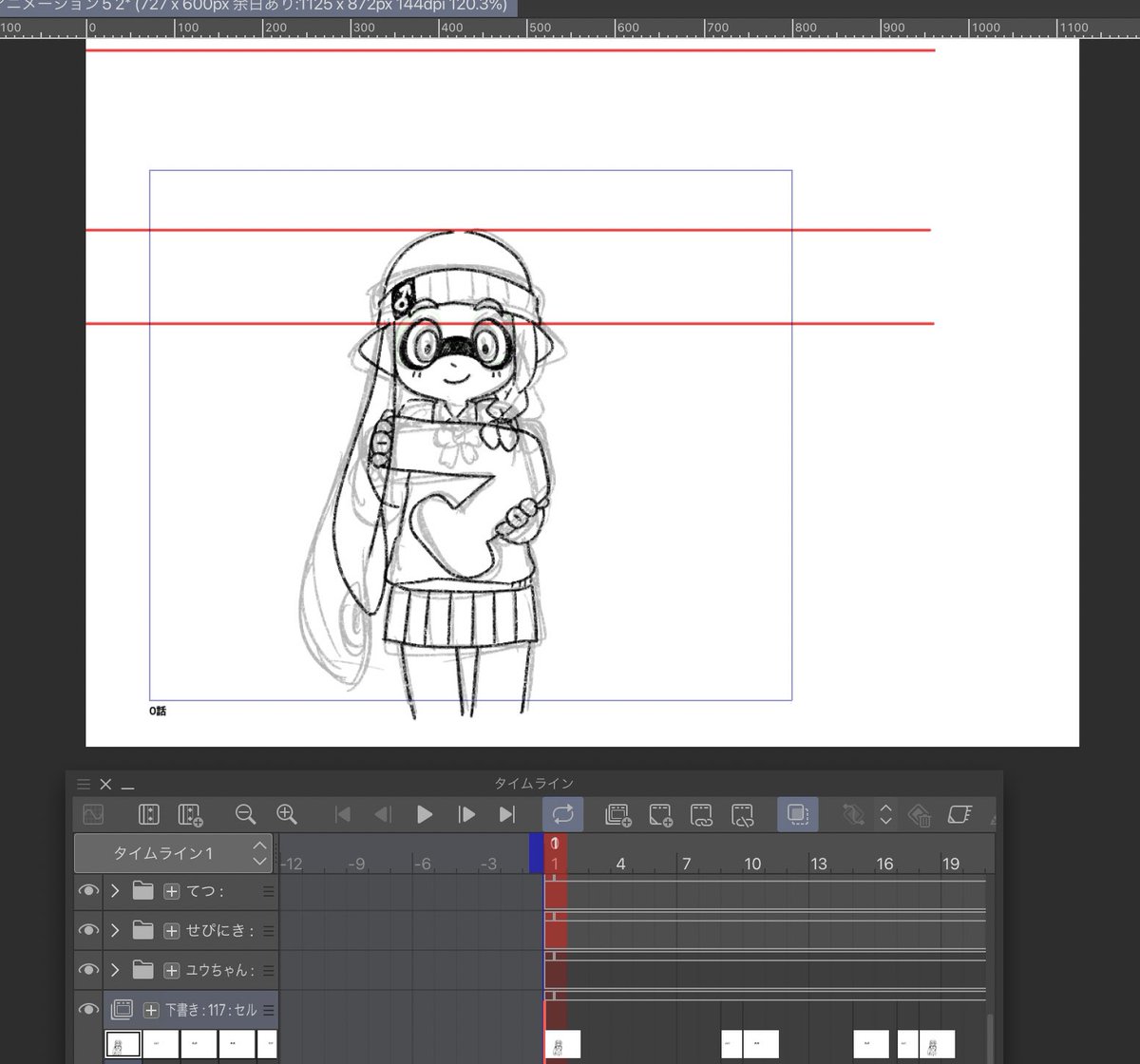Click frame 7 on the timeline ruler
The image size is (1140, 1064).
[686, 864]
